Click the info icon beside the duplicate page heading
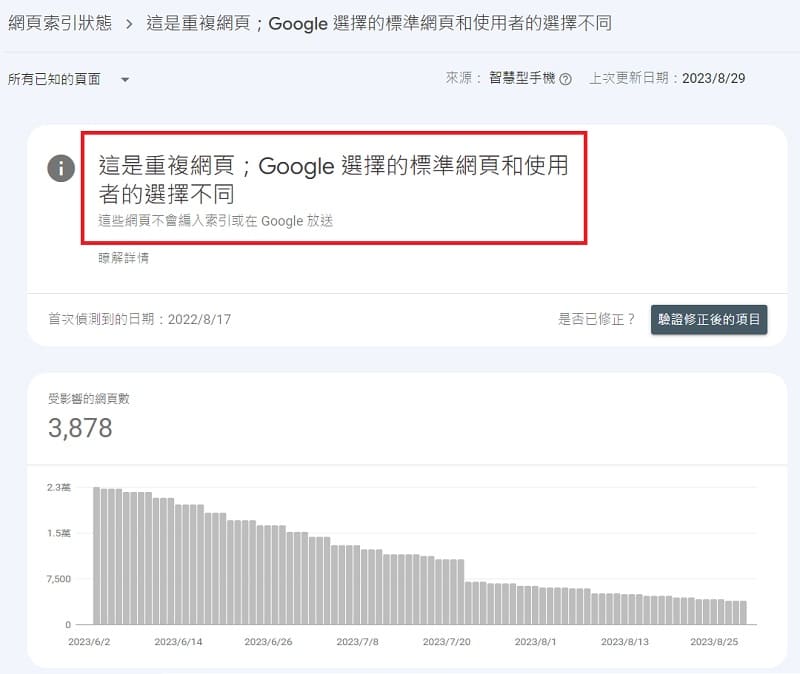 pos(61,168)
